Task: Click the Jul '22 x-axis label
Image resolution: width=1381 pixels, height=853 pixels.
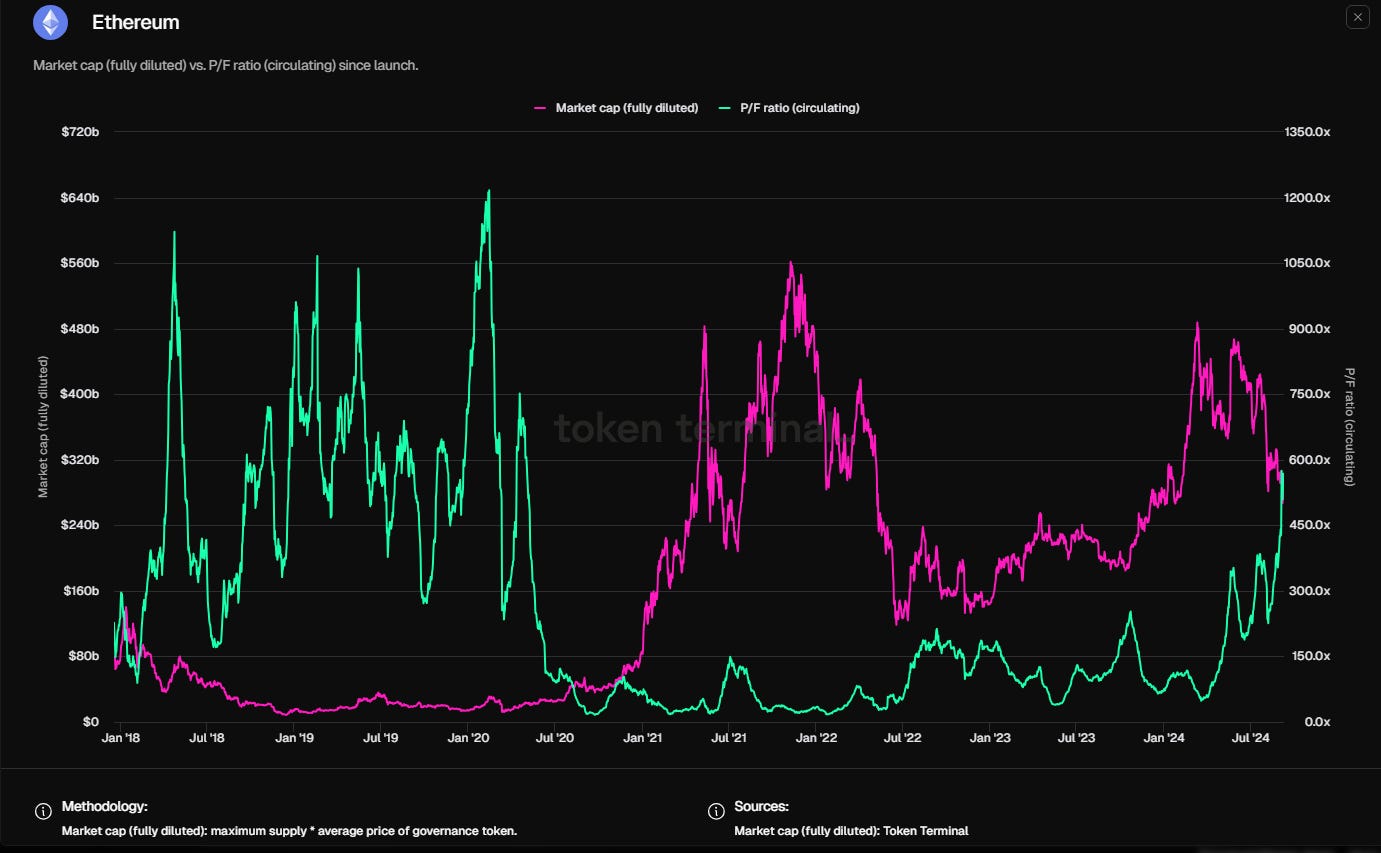Action: [903, 739]
